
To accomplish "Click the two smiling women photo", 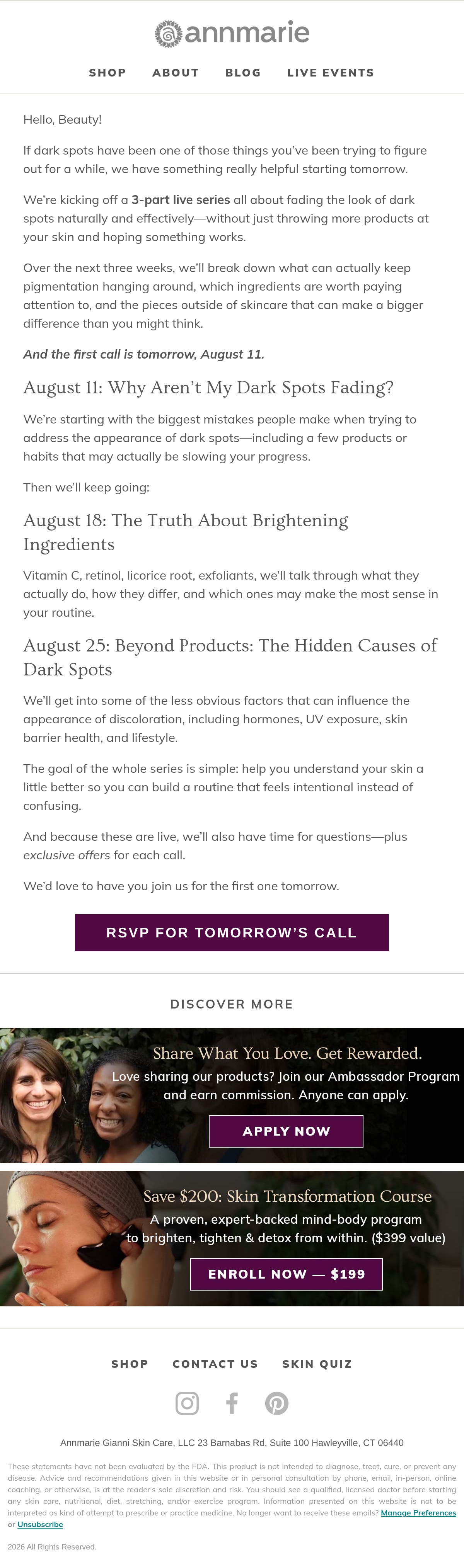I will (70, 1095).
